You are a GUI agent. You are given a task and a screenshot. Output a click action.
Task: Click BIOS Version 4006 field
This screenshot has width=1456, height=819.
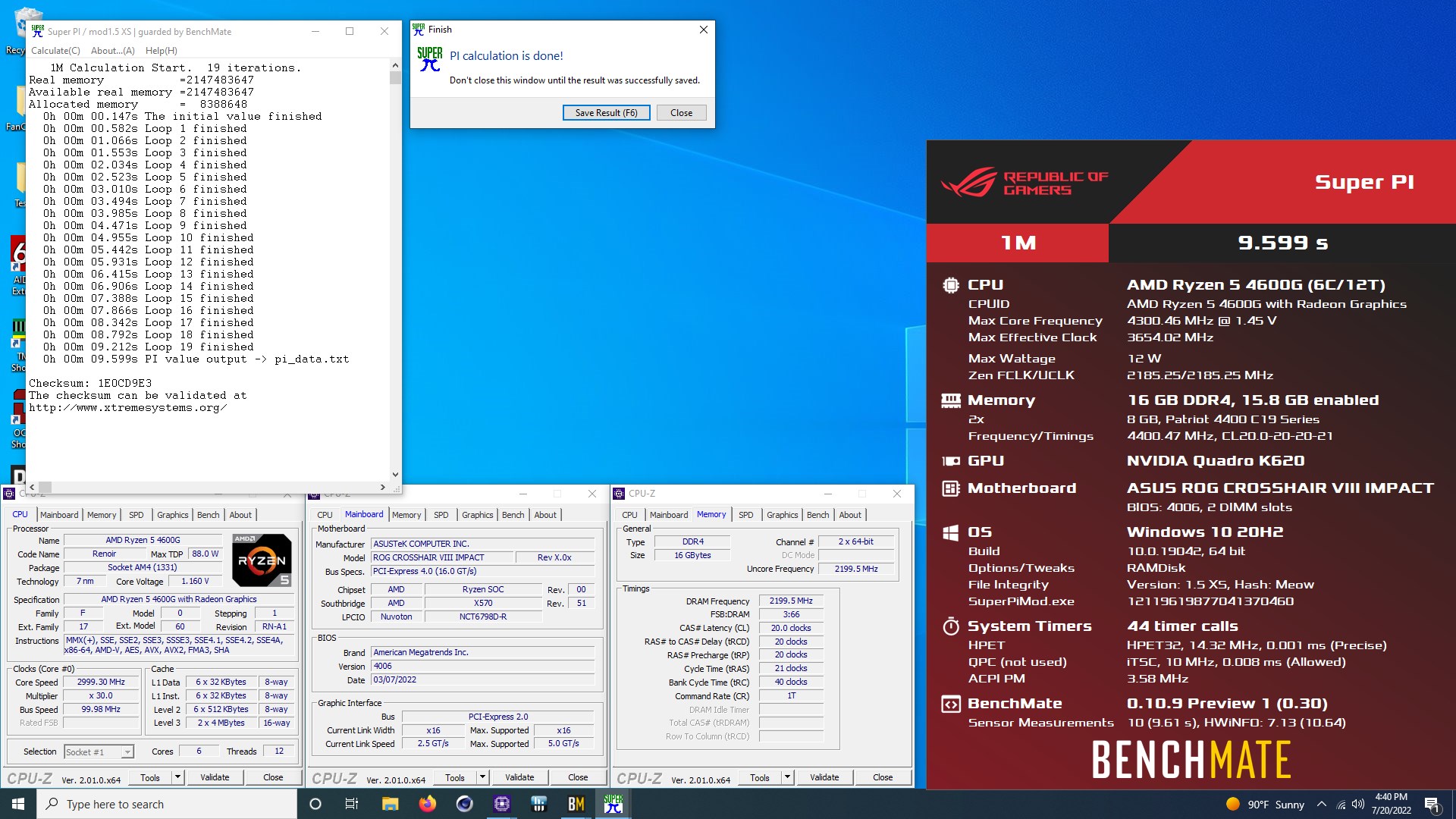[x=482, y=666]
